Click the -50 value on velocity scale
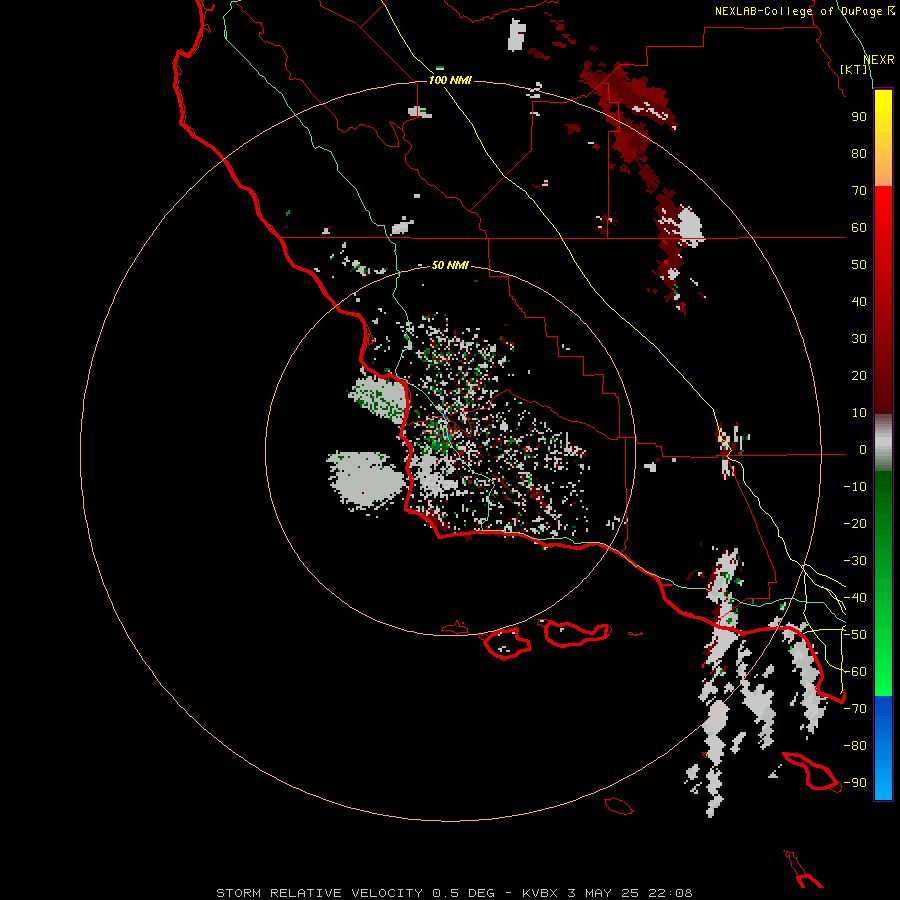The width and height of the screenshot is (900, 900). point(855,635)
